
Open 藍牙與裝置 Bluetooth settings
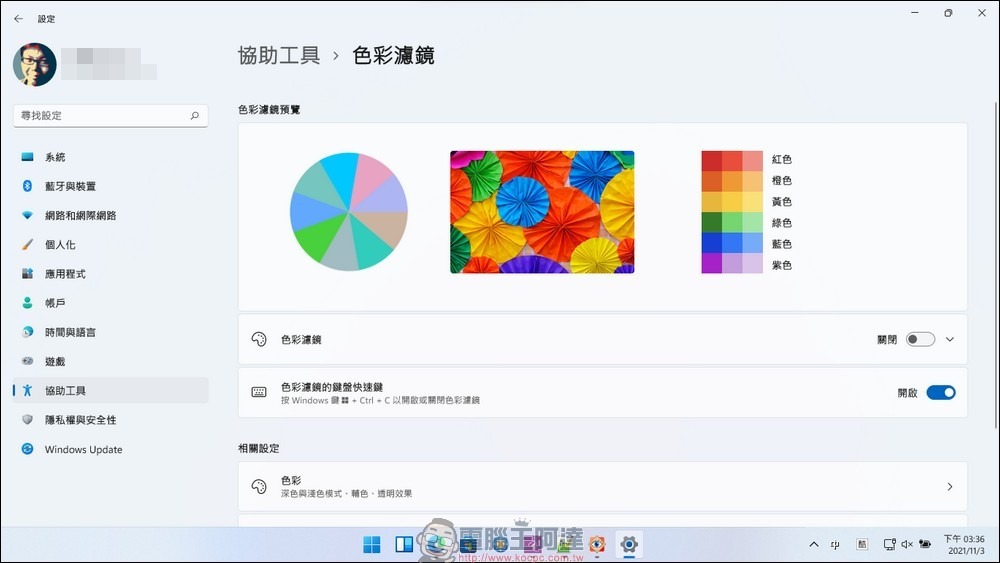click(70, 187)
